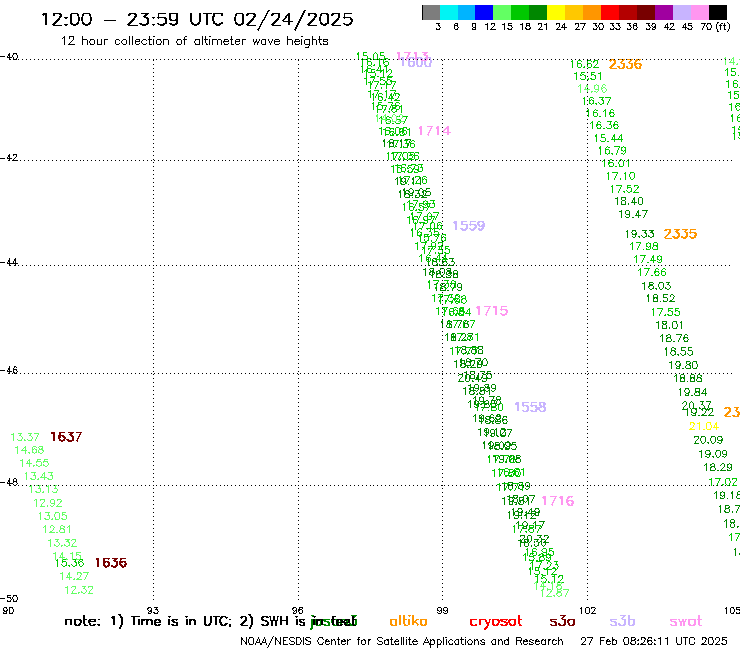Image resolution: width=740 pixels, height=650 pixels.
Task: Click the wave height value 19.47
Action: coord(633,214)
